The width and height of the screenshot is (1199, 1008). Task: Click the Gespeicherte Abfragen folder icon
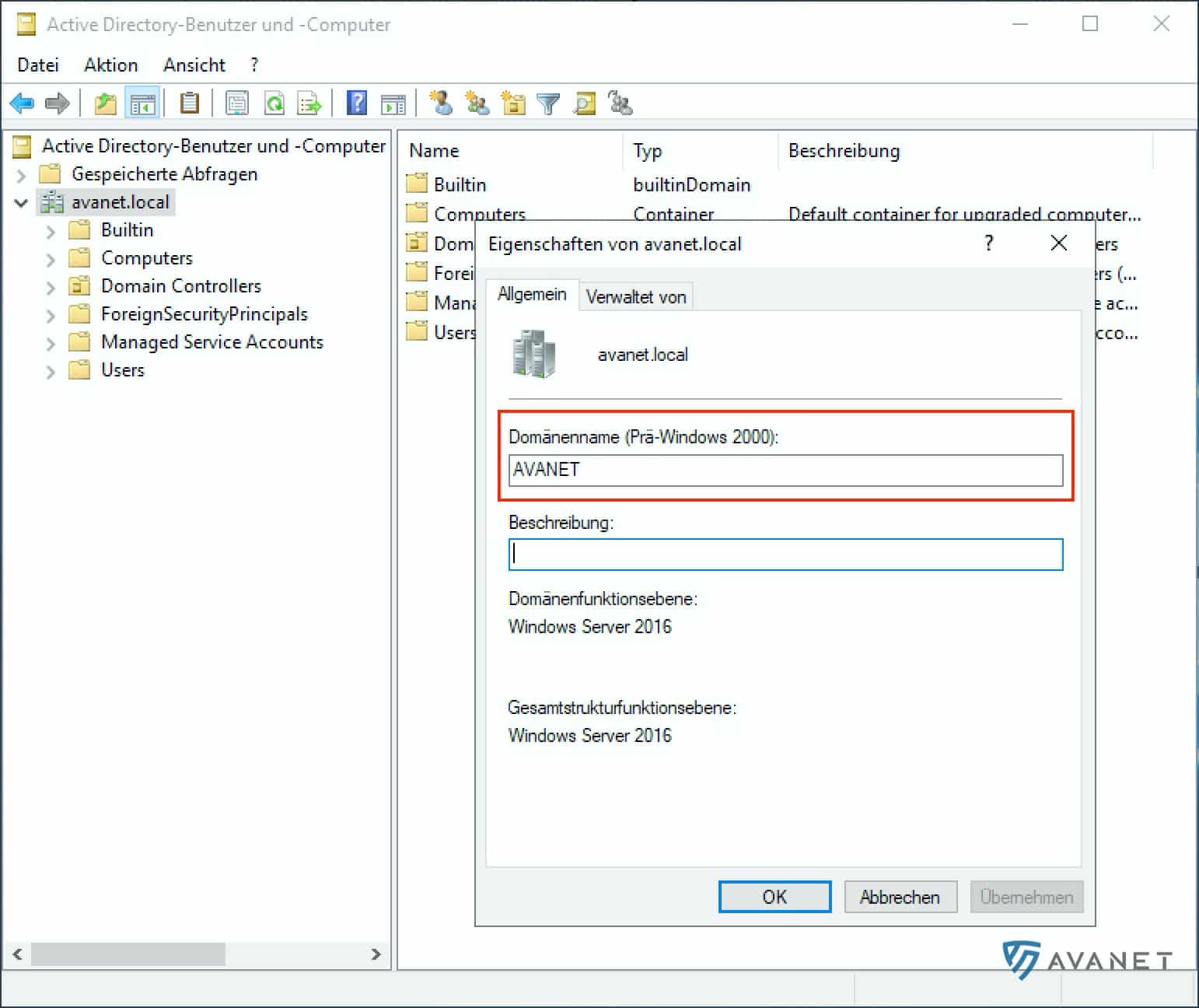coord(50,173)
